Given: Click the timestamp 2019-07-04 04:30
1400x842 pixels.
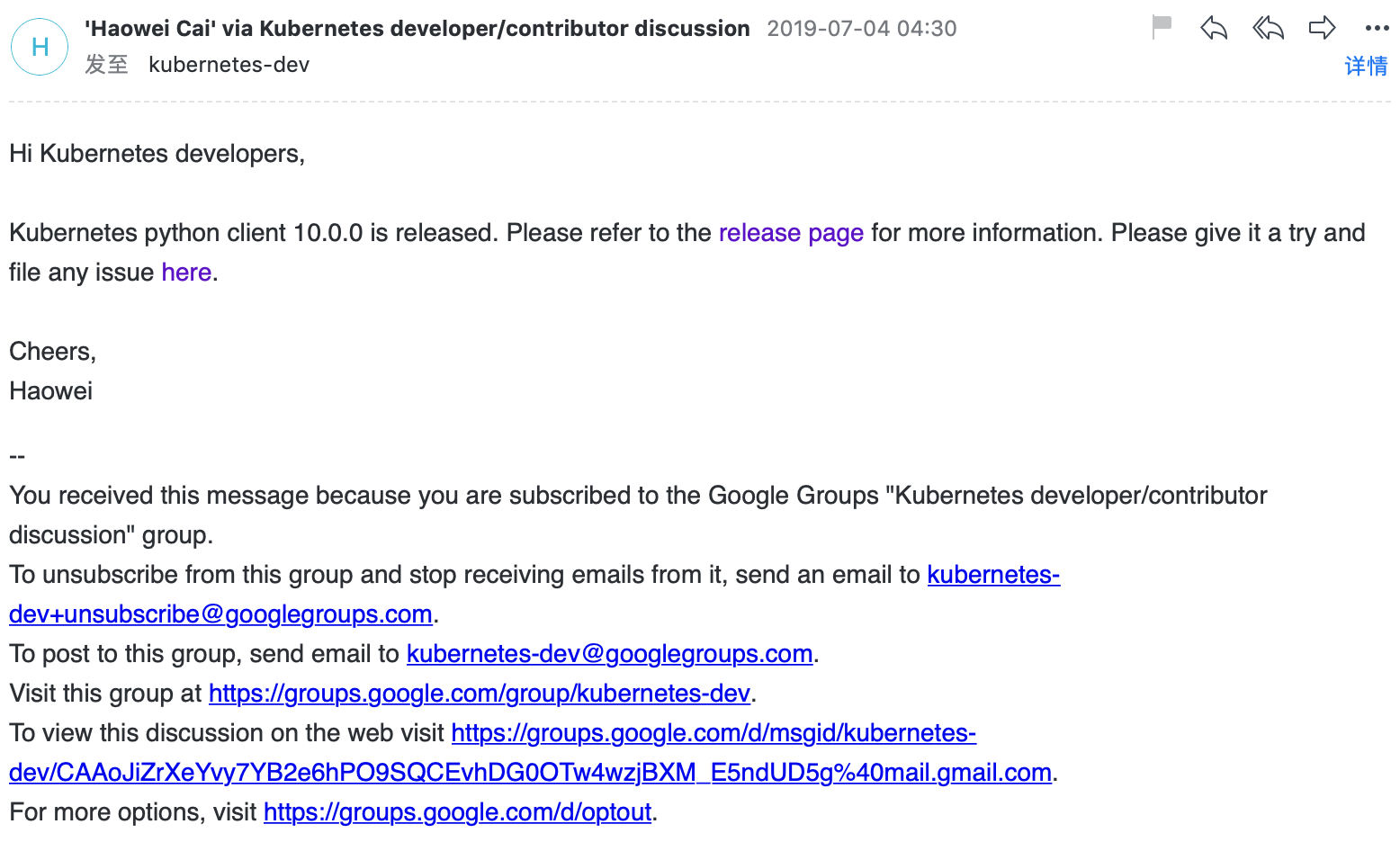Looking at the screenshot, I should click(861, 29).
